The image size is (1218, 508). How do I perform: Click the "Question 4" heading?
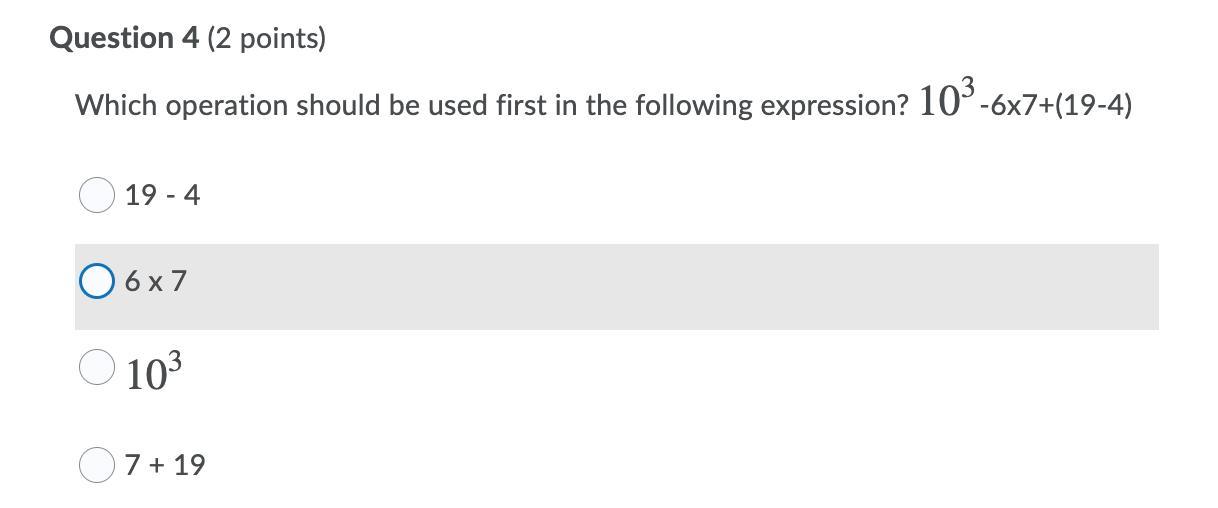[x=125, y=39]
